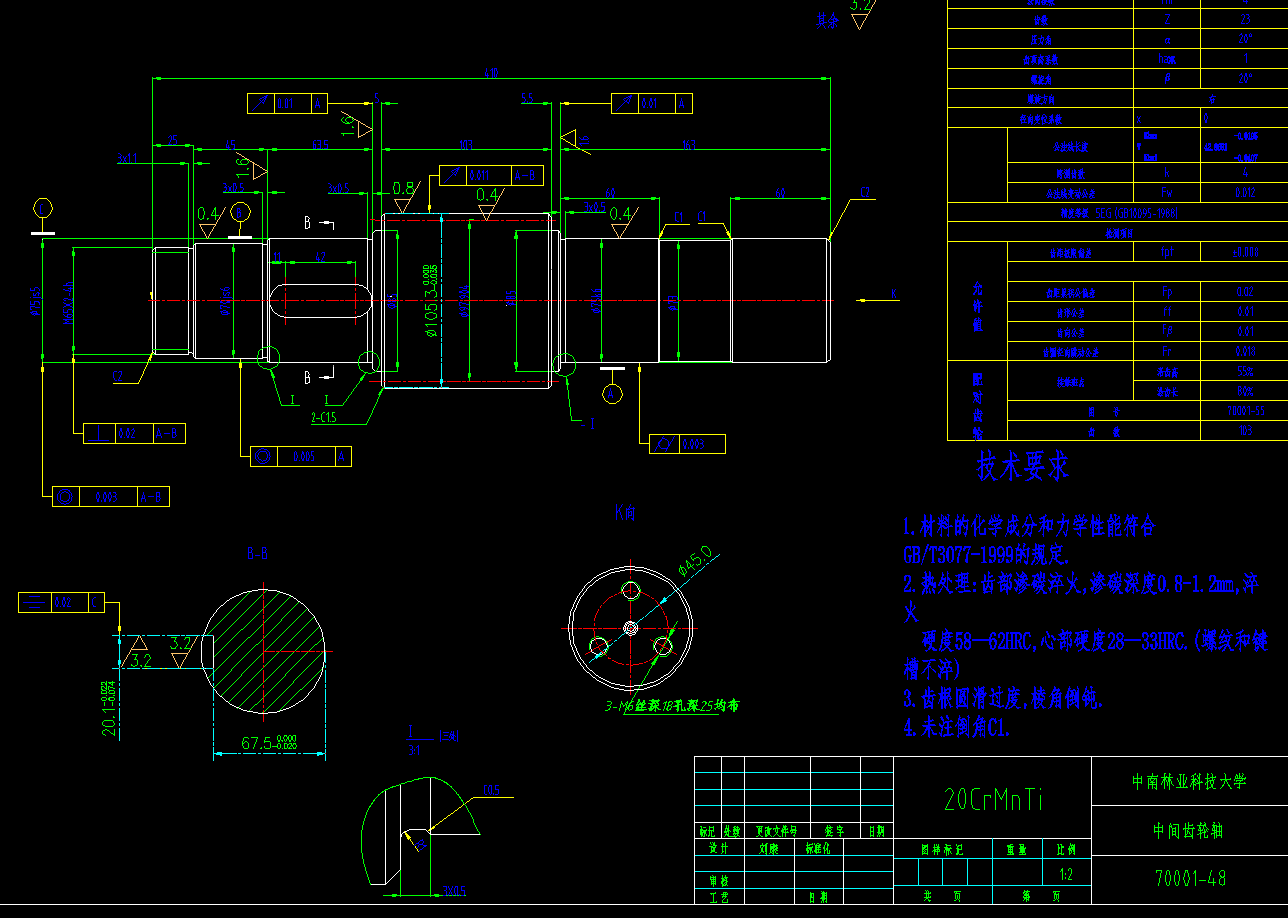Click the 63.5 length dimension
The width and height of the screenshot is (1288, 918).
320,145
